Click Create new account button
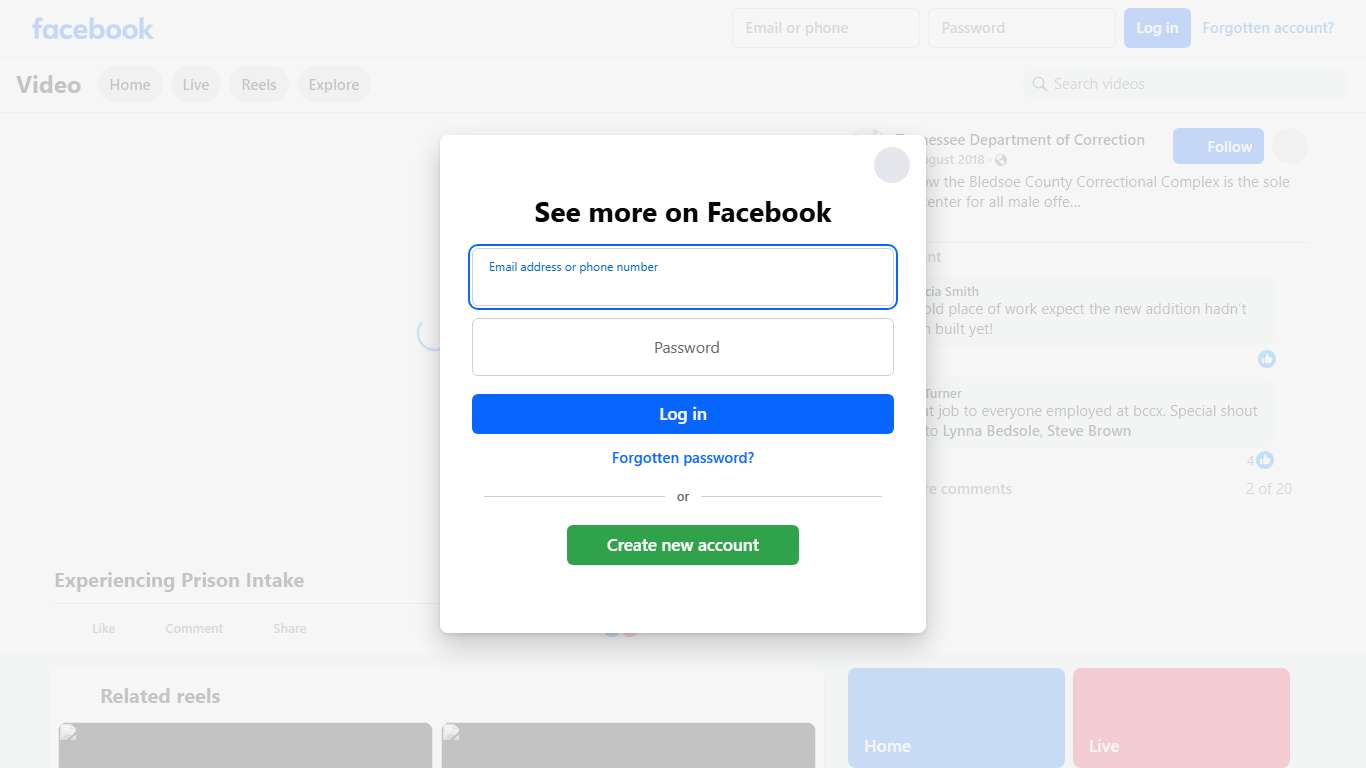The height and width of the screenshot is (768, 1366). pos(683,545)
